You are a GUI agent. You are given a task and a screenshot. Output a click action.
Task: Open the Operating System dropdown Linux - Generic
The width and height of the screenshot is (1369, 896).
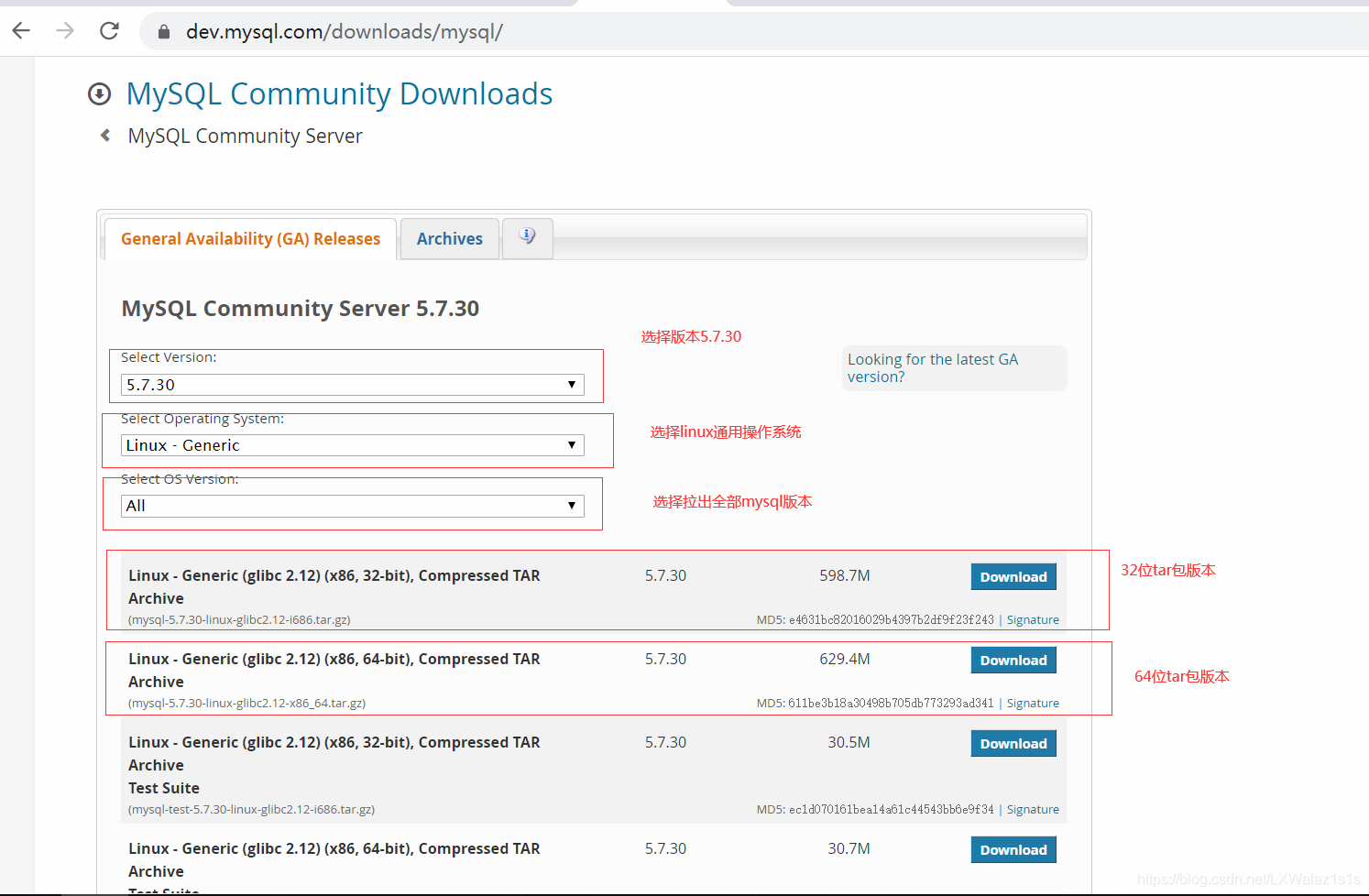353,445
